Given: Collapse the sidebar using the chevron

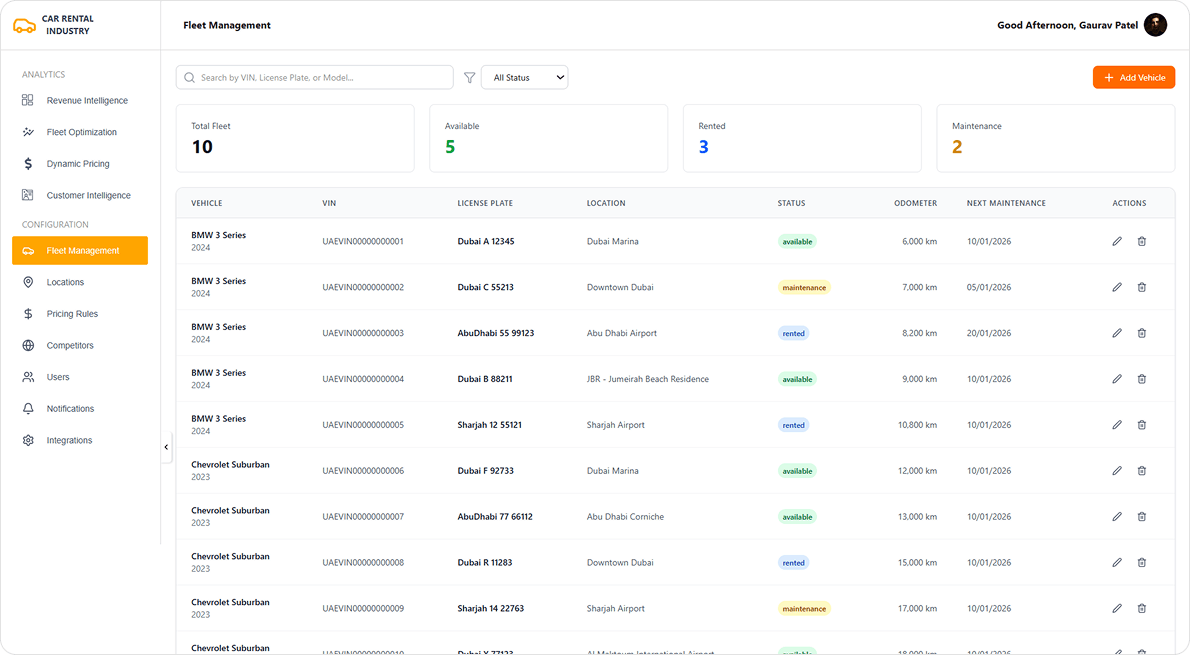Looking at the screenshot, I should (x=166, y=447).
